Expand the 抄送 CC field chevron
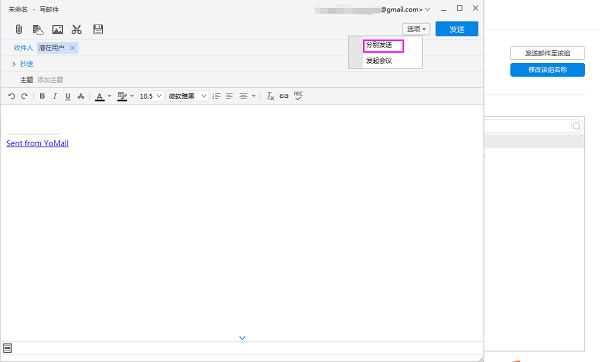The width and height of the screenshot is (600, 362). click(14, 64)
